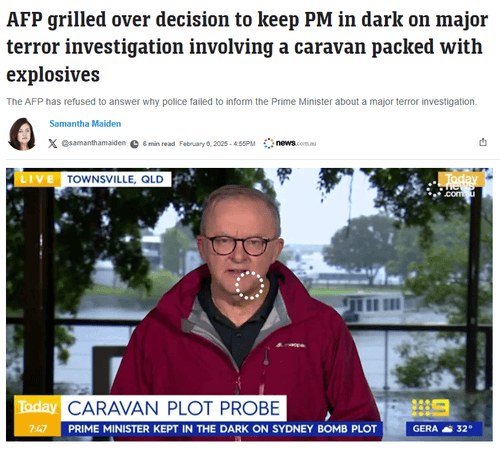Click Samantha Maiden's author photo

coord(22,134)
